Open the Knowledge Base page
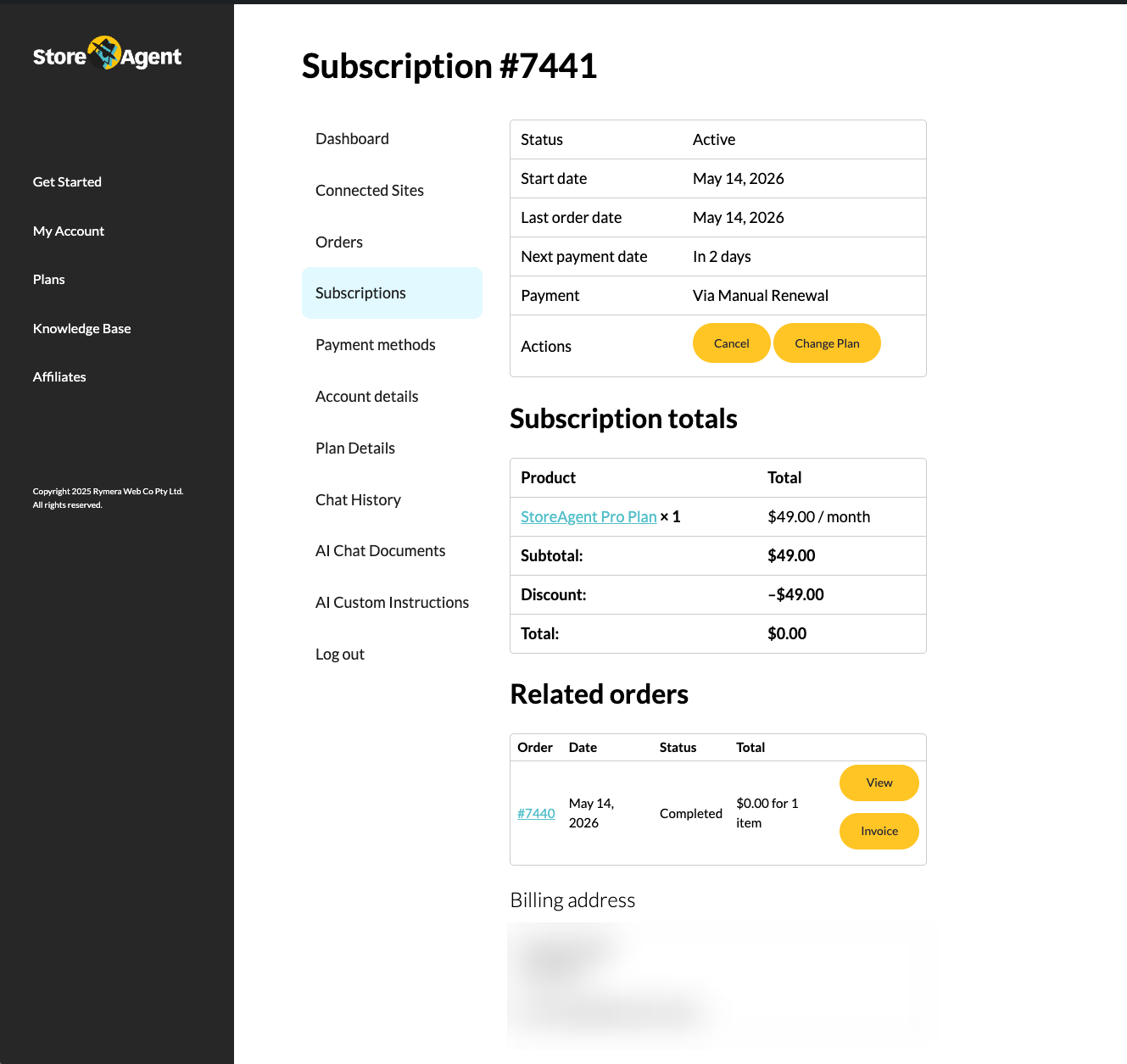The height and width of the screenshot is (1064, 1127). 82,328
